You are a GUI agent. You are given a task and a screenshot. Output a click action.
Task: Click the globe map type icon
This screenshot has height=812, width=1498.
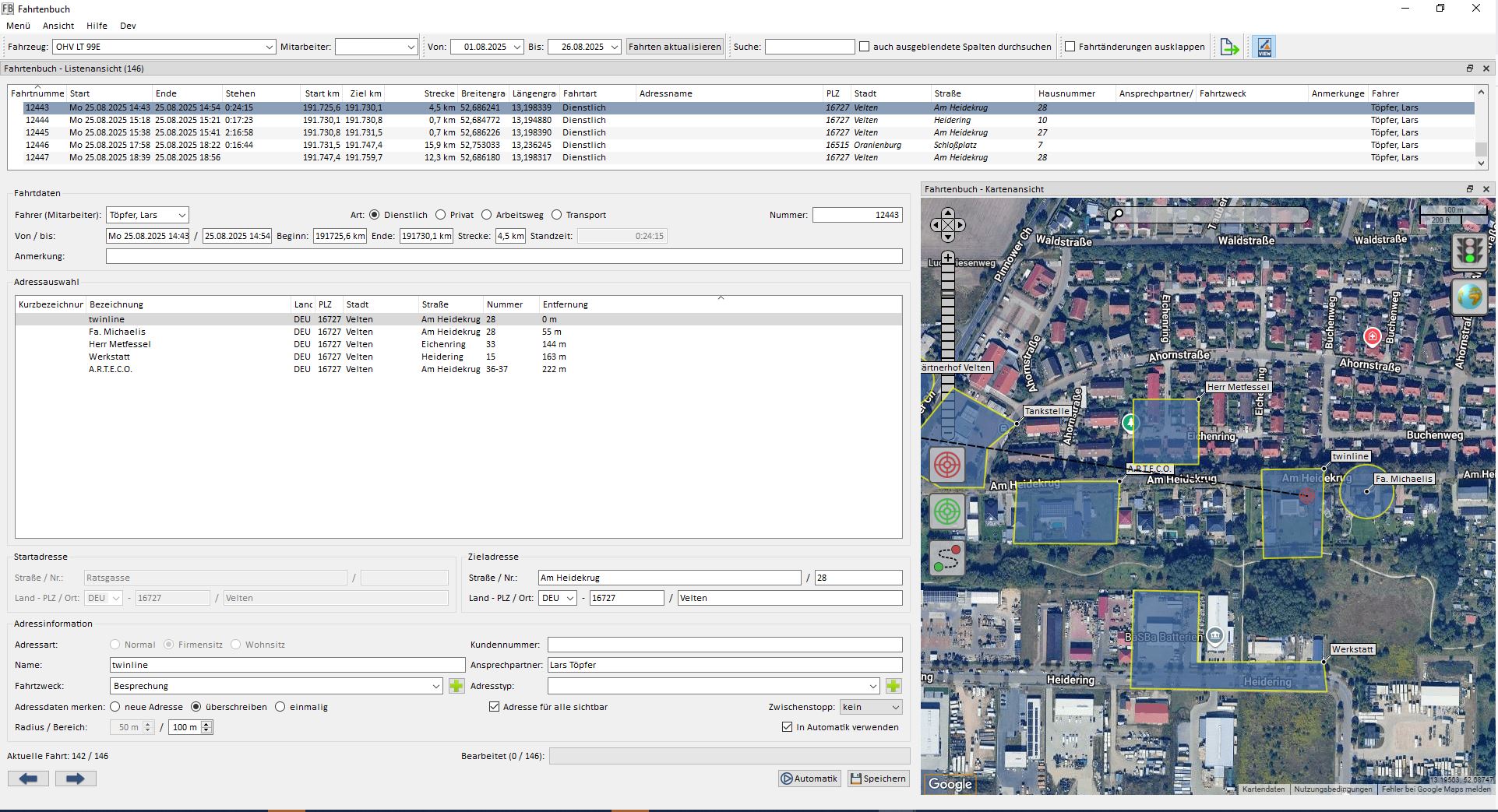1469,297
